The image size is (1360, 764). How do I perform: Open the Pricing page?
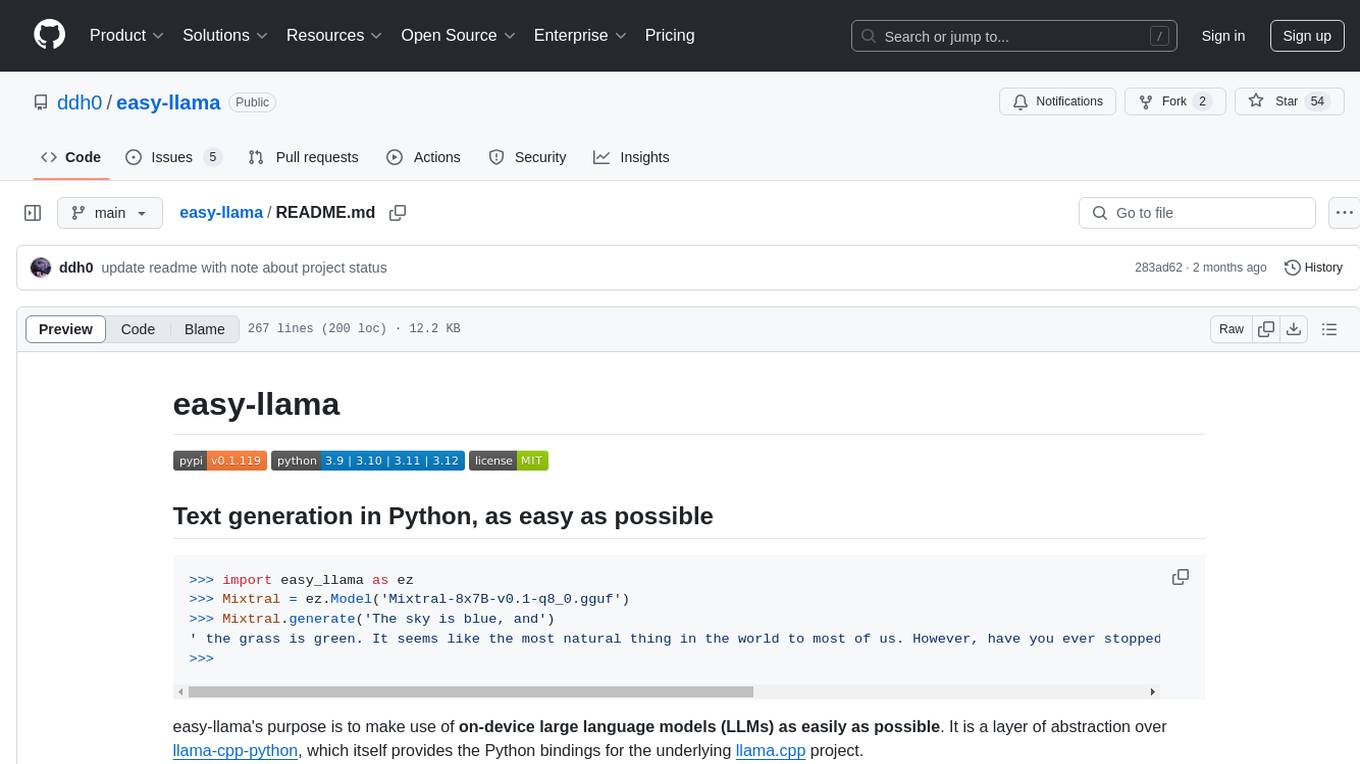click(x=670, y=35)
